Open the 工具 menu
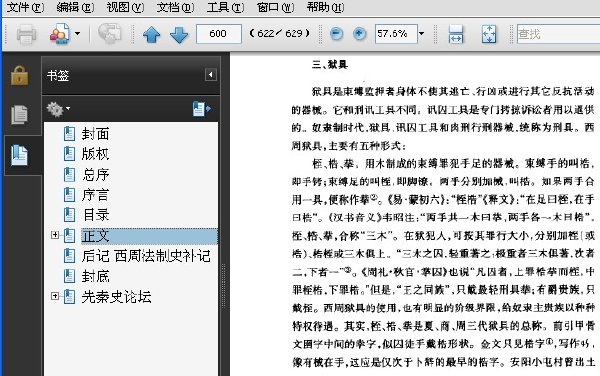The height and width of the screenshot is (376, 600). click(x=225, y=7)
